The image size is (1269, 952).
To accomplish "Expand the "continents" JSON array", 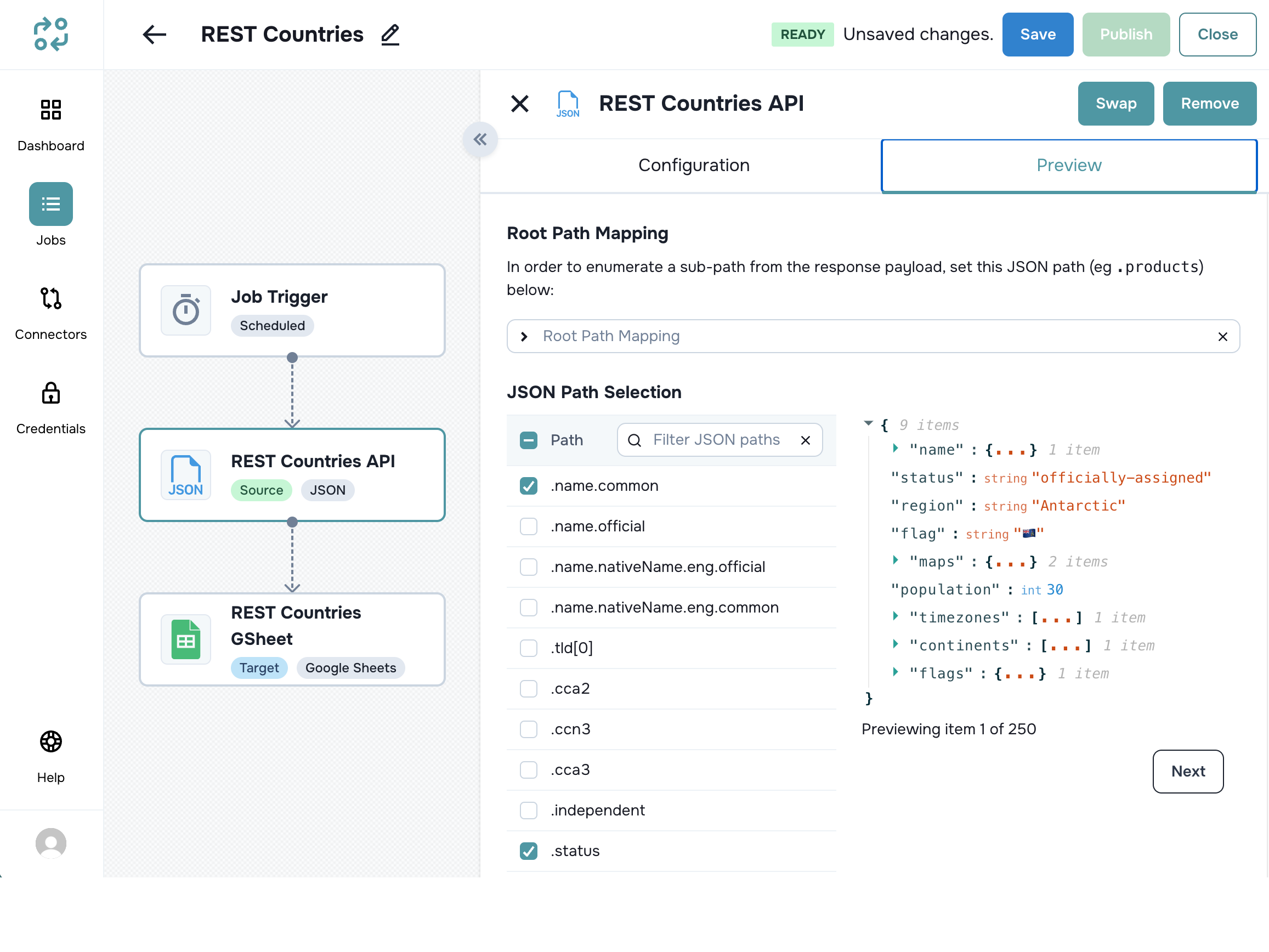I will (x=896, y=644).
